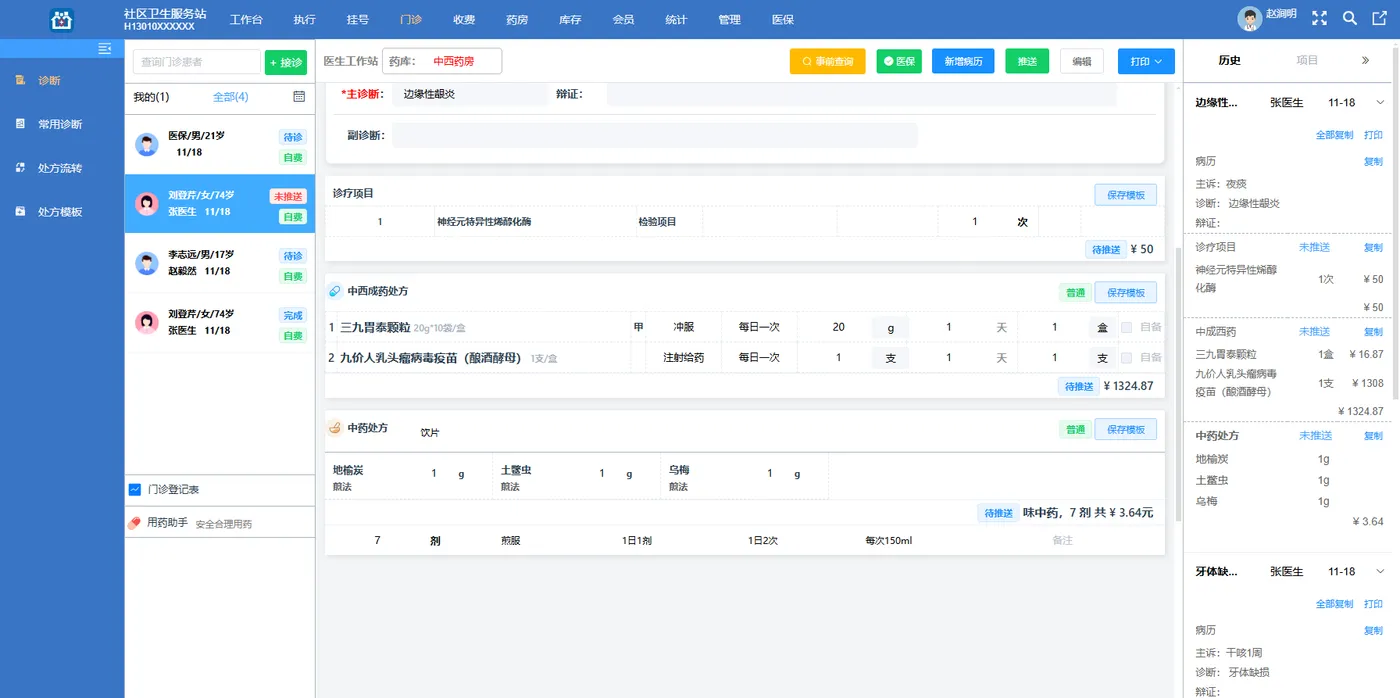The width and height of the screenshot is (1400, 698).
Task: Click the fullscreen expand icon in the header
Action: (1321, 17)
